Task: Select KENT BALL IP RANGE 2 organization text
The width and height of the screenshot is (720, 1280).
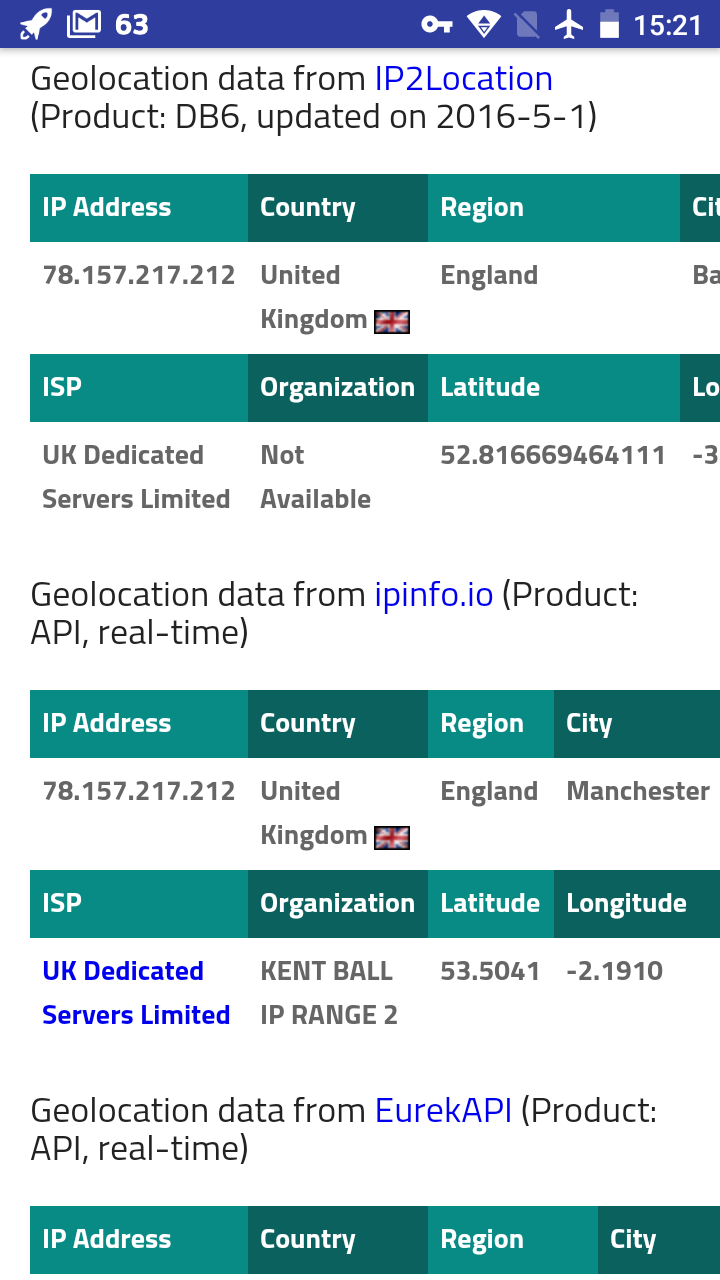Action: [329, 993]
